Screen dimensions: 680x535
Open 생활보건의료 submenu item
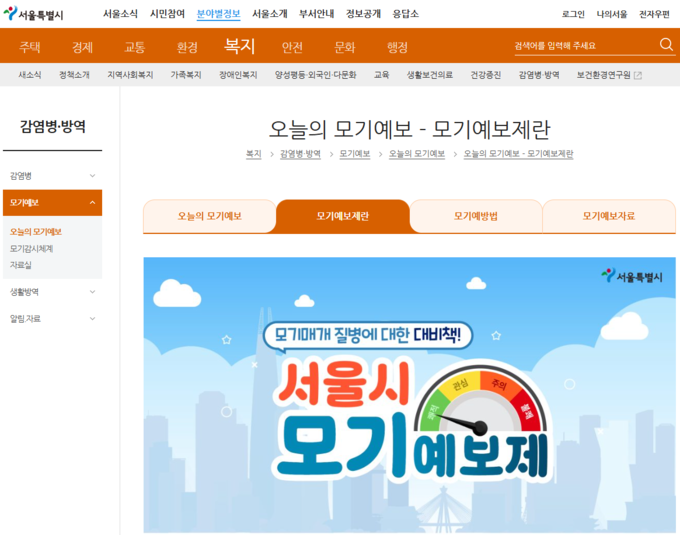click(x=429, y=75)
